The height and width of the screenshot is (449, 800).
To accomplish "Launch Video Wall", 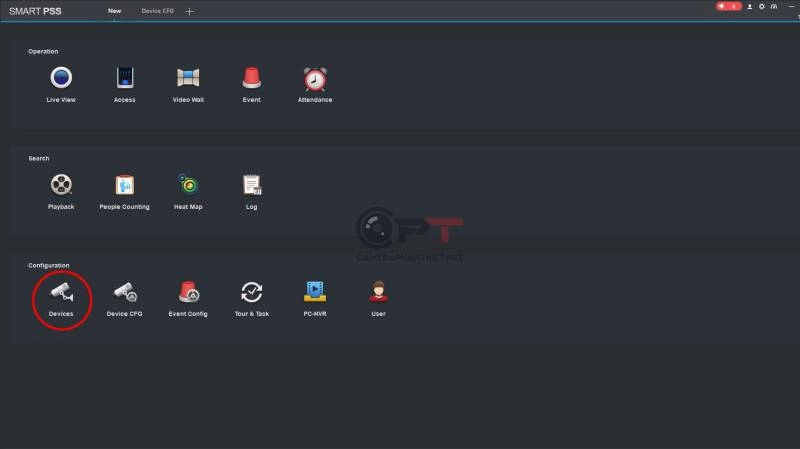I will 188,78.
